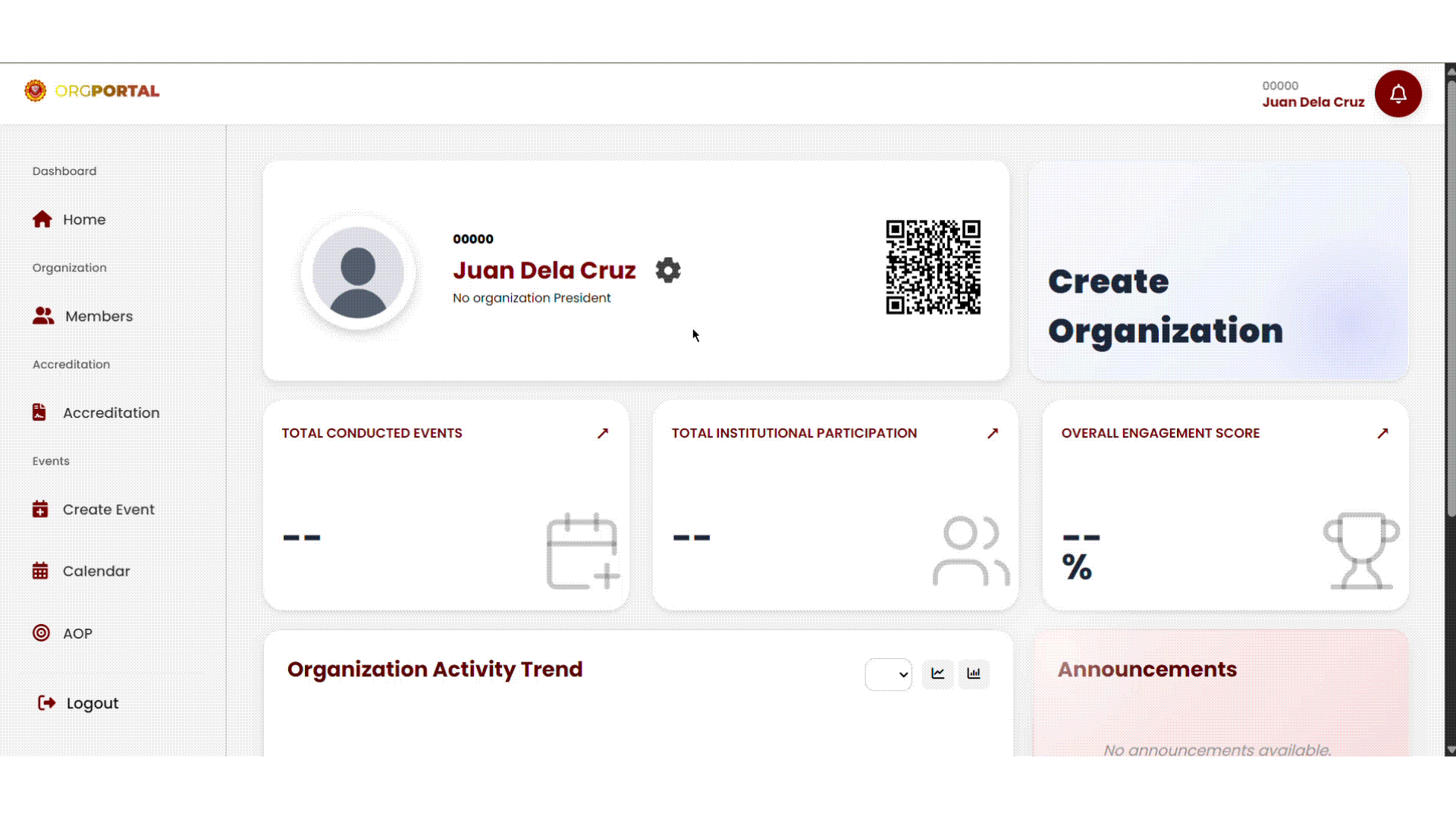Click the AOP target icon
This screenshot has height=819, width=1456.
pyautogui.click(x=41, y=632)
